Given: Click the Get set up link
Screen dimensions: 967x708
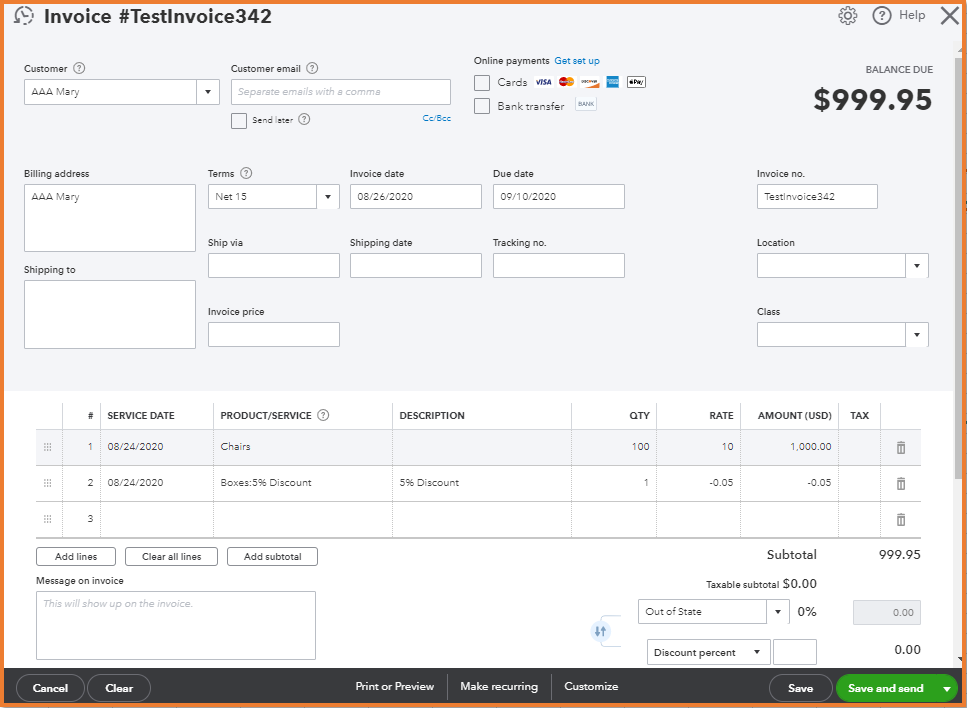Looking at the screenshot, I should coord(577,60).
